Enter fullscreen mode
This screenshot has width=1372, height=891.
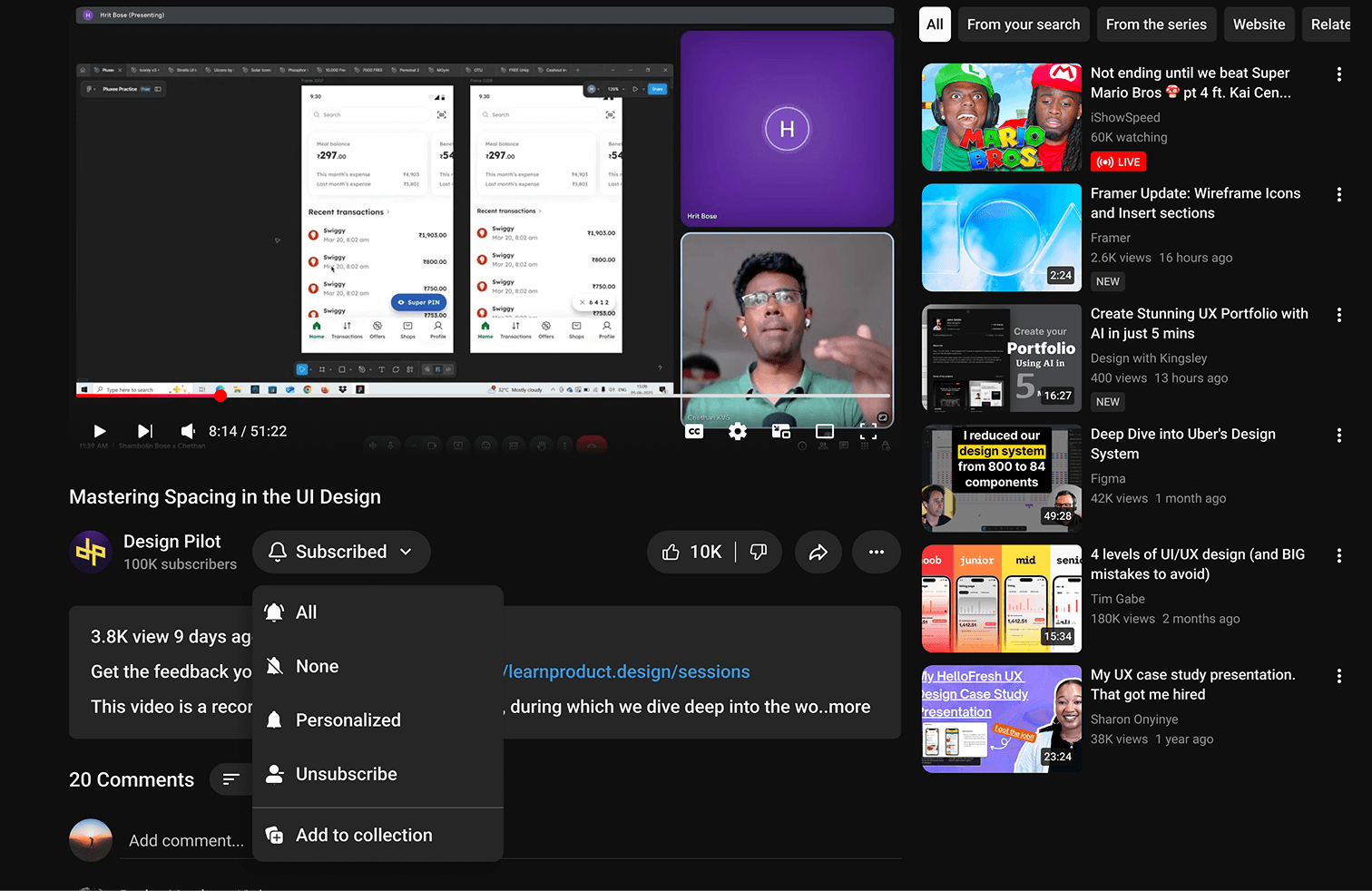click(868, 432)
